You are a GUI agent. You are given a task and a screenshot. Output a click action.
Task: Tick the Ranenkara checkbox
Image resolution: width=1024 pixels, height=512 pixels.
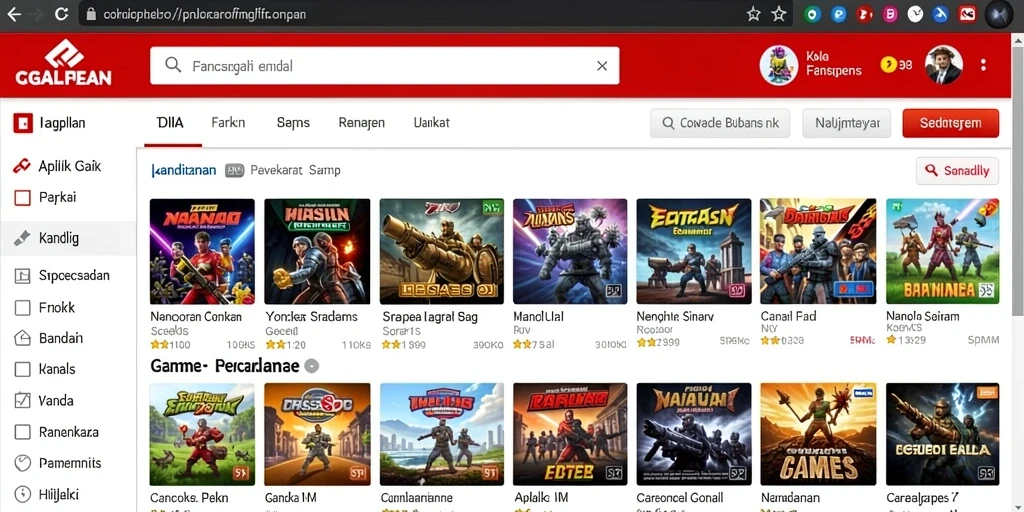click(x=22, y=432)
